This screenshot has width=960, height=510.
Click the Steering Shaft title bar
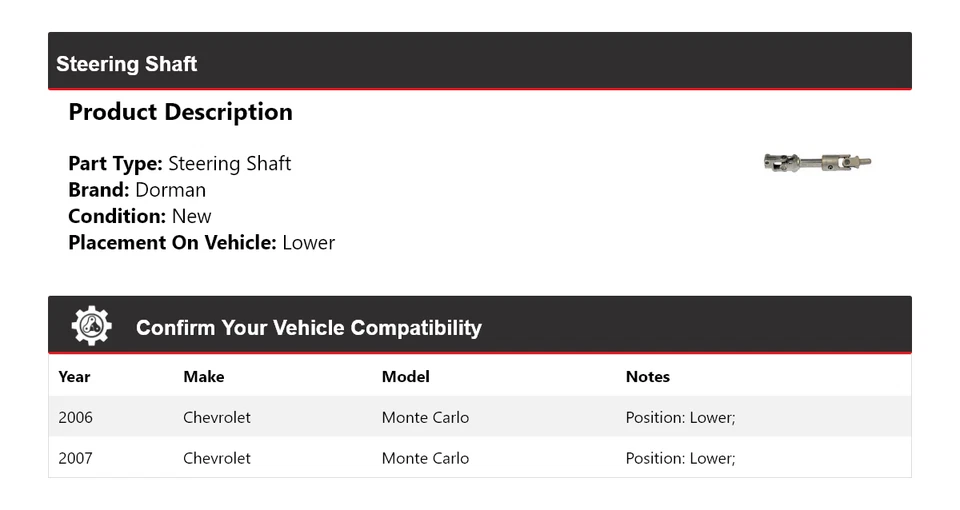pyautogui.click(x=127, y=64)
